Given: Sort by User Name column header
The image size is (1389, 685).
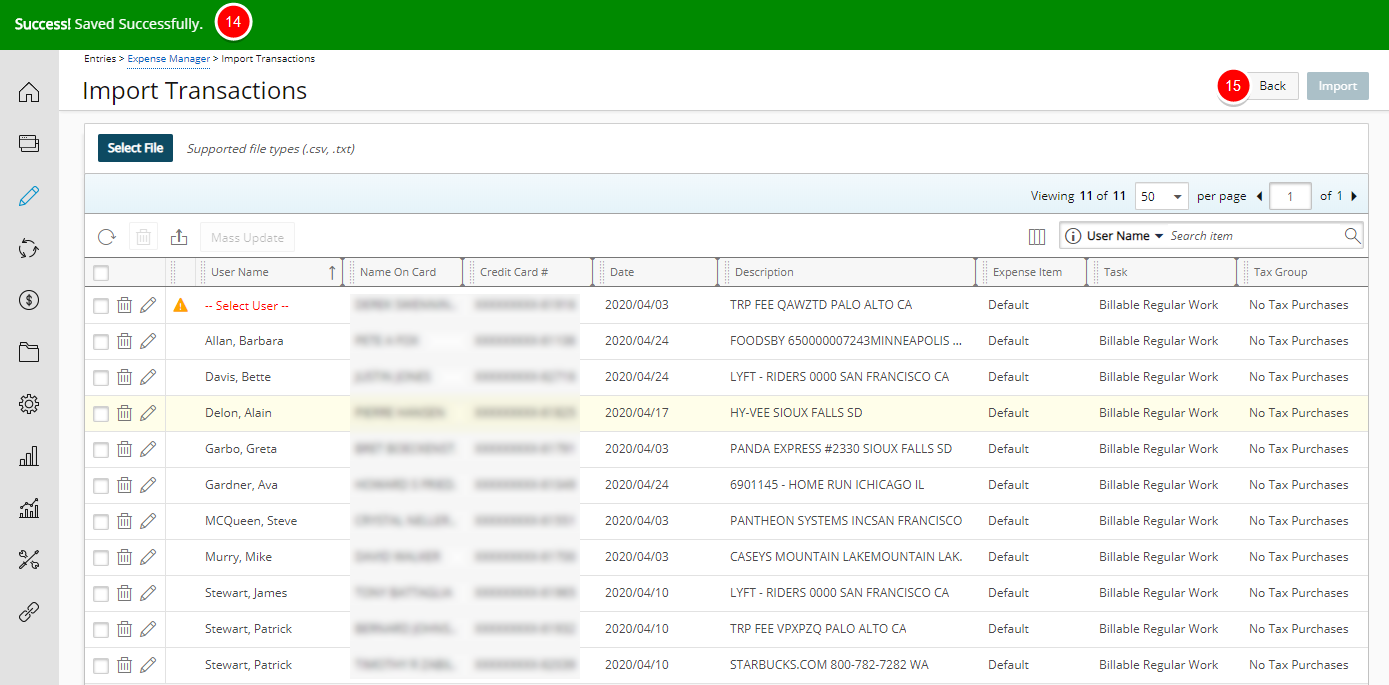Looking at the screenshot, I should pyautogui.click(x=240, y=272).
